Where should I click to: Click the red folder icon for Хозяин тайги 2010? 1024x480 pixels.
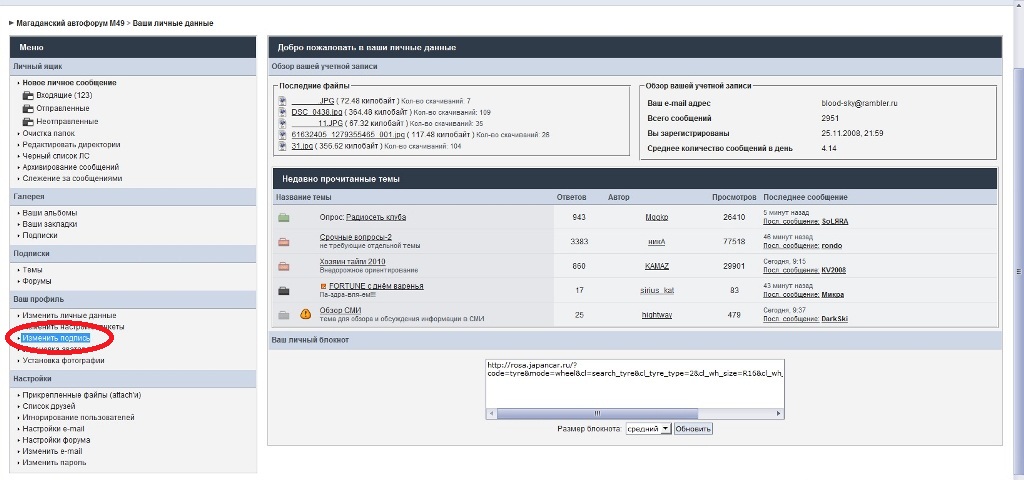[284, 266]
